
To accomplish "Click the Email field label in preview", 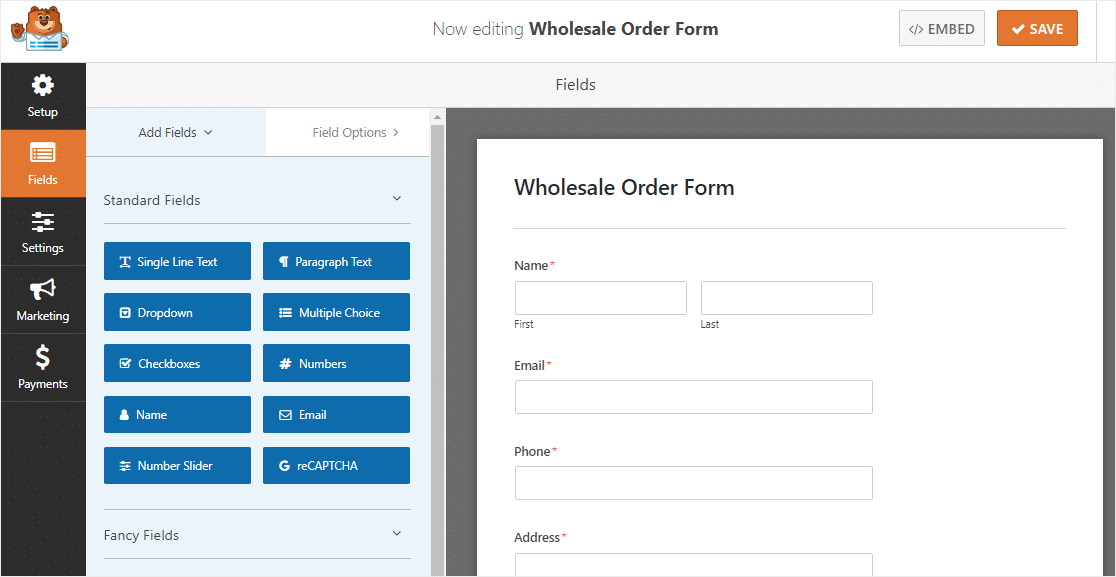I will pyautogui.click(x=530, y=366).
